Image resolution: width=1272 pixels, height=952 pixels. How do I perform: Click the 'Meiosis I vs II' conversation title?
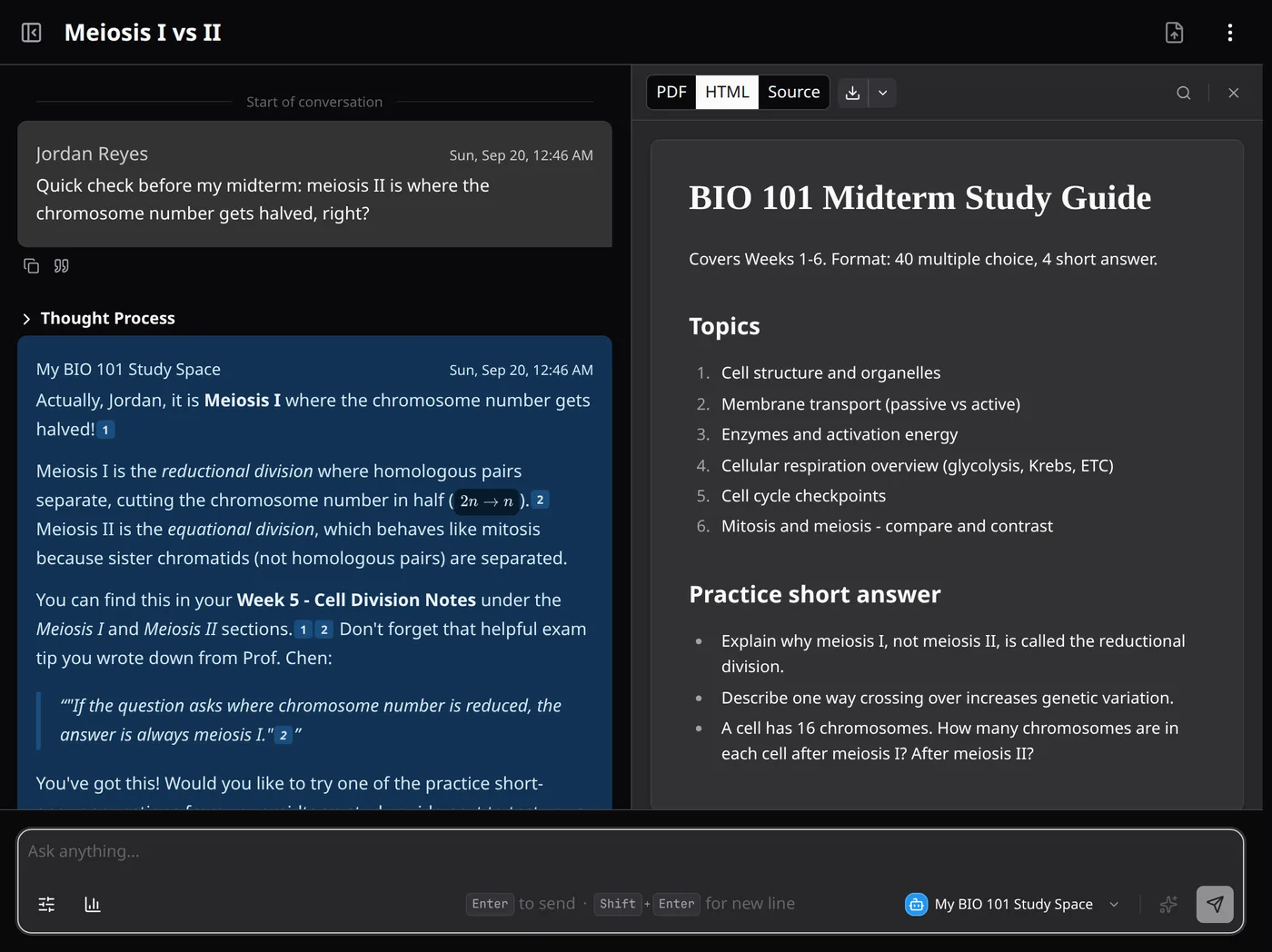click(x=143, y=33)
